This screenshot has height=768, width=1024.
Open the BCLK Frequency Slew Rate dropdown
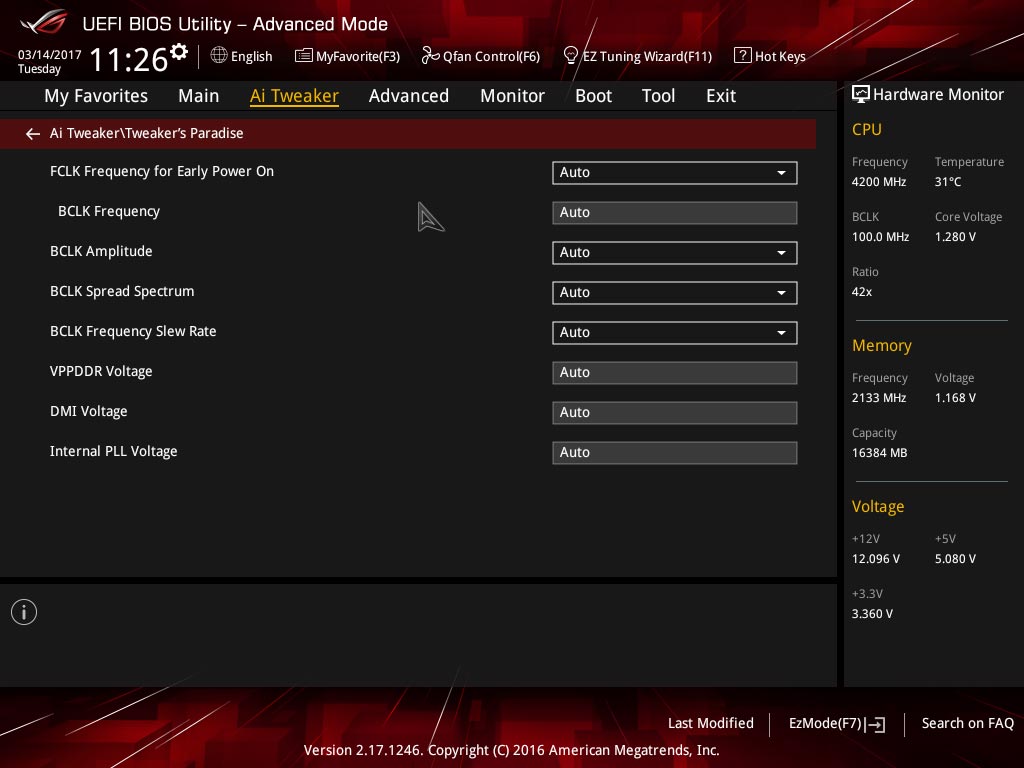[675, 333]
